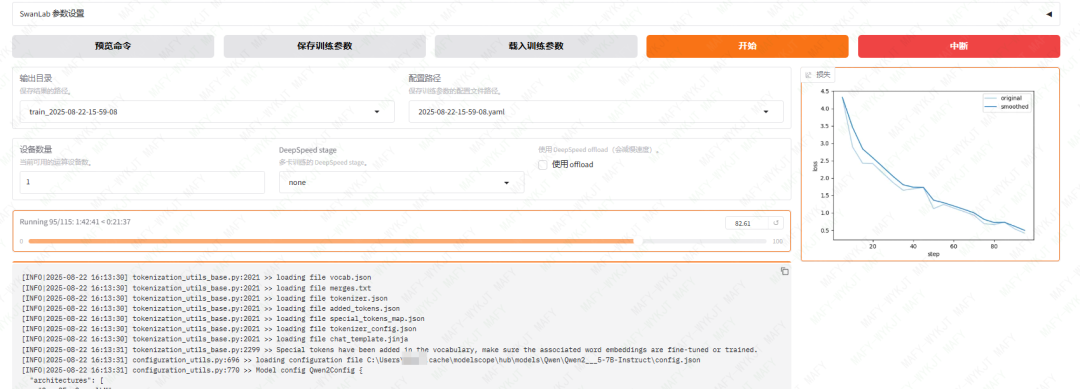The height and width of the screenshot is (389, 1080).
Task: Abort training with the red 中断 button
Action: pos(959,46)
